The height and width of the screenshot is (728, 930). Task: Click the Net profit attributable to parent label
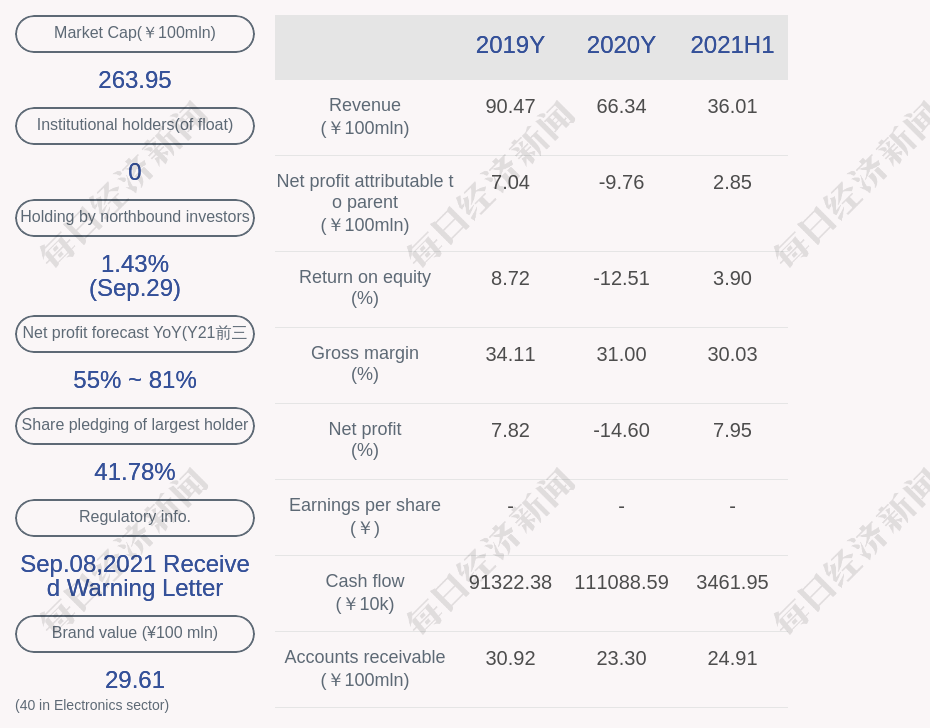(365, 203)
